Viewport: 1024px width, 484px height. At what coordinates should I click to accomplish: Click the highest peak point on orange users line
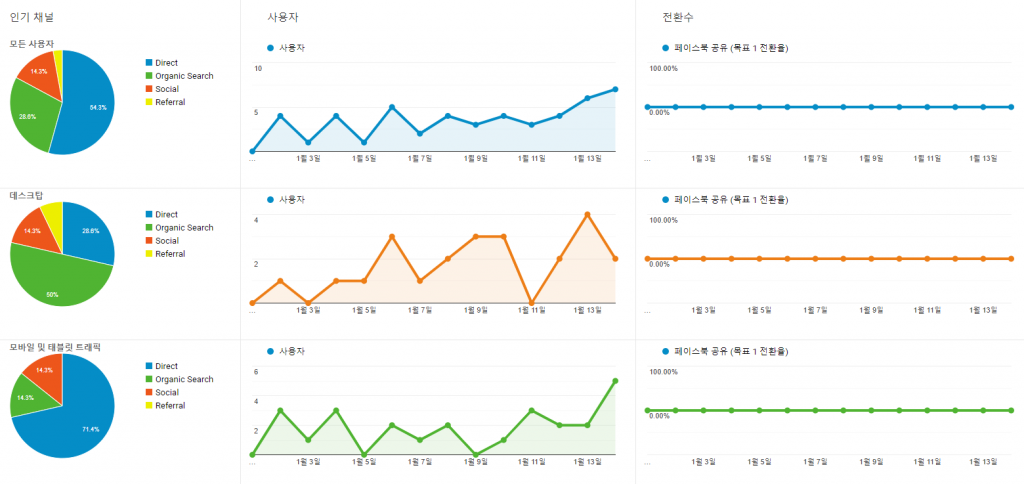587,214
